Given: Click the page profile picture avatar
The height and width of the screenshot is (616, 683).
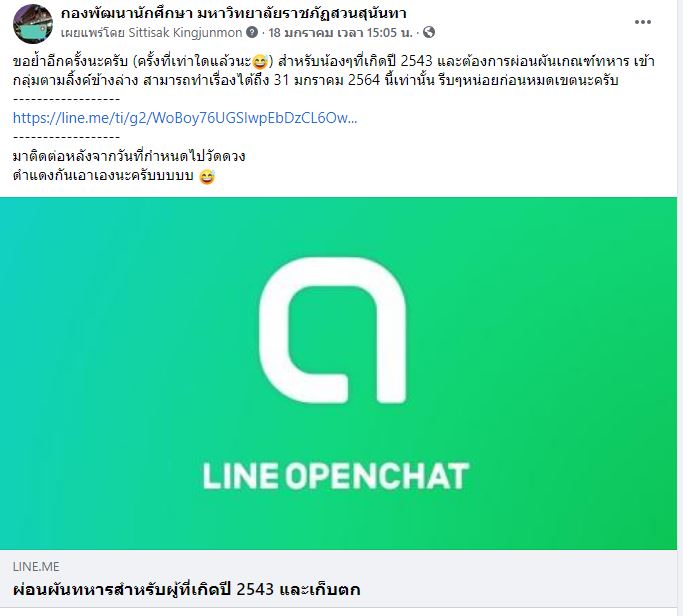Looking at the screenshot, I should pos(33,24).
